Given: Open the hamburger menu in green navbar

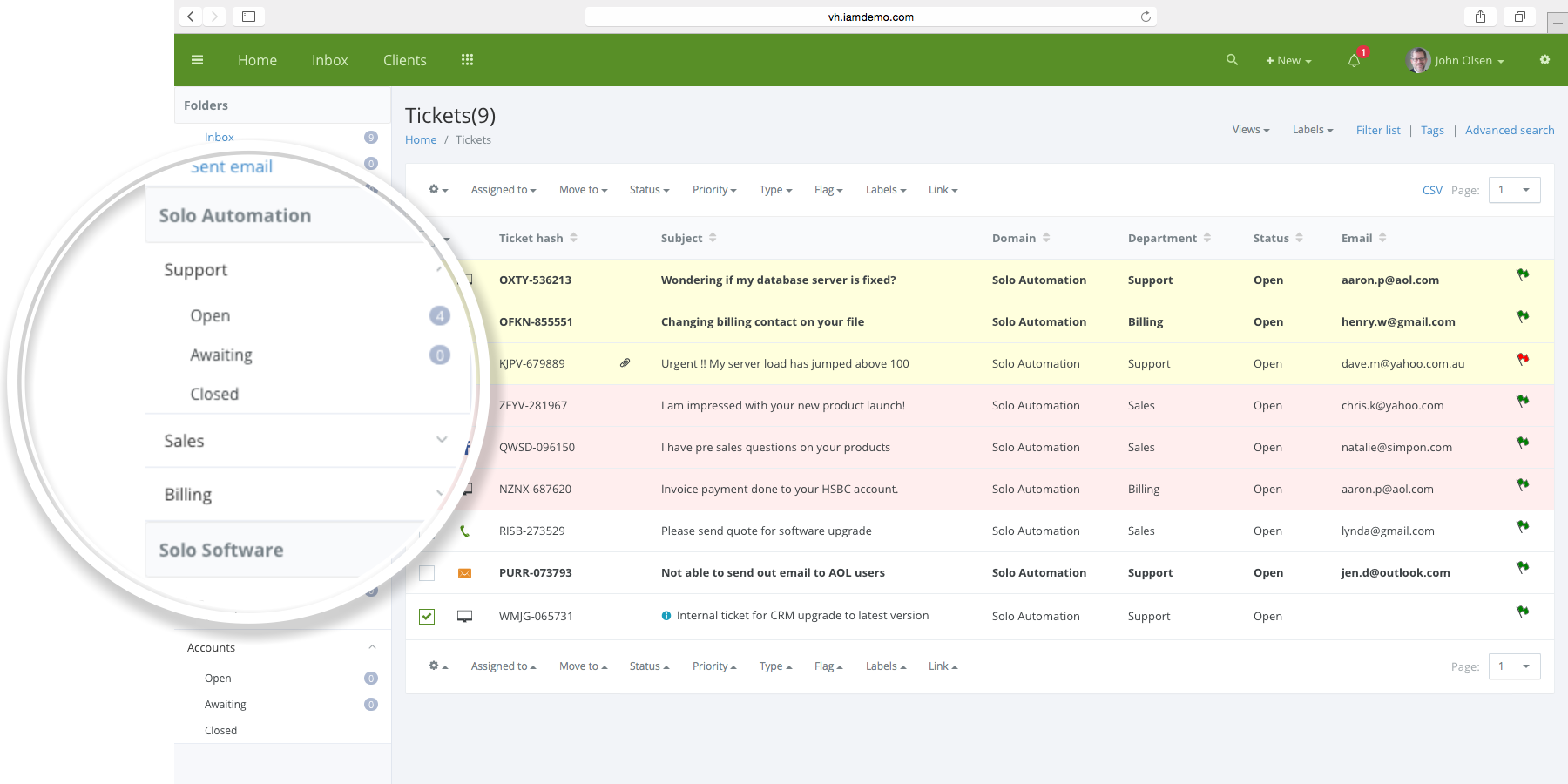Looking at the screenshot, I should click(x=197, y=60).
